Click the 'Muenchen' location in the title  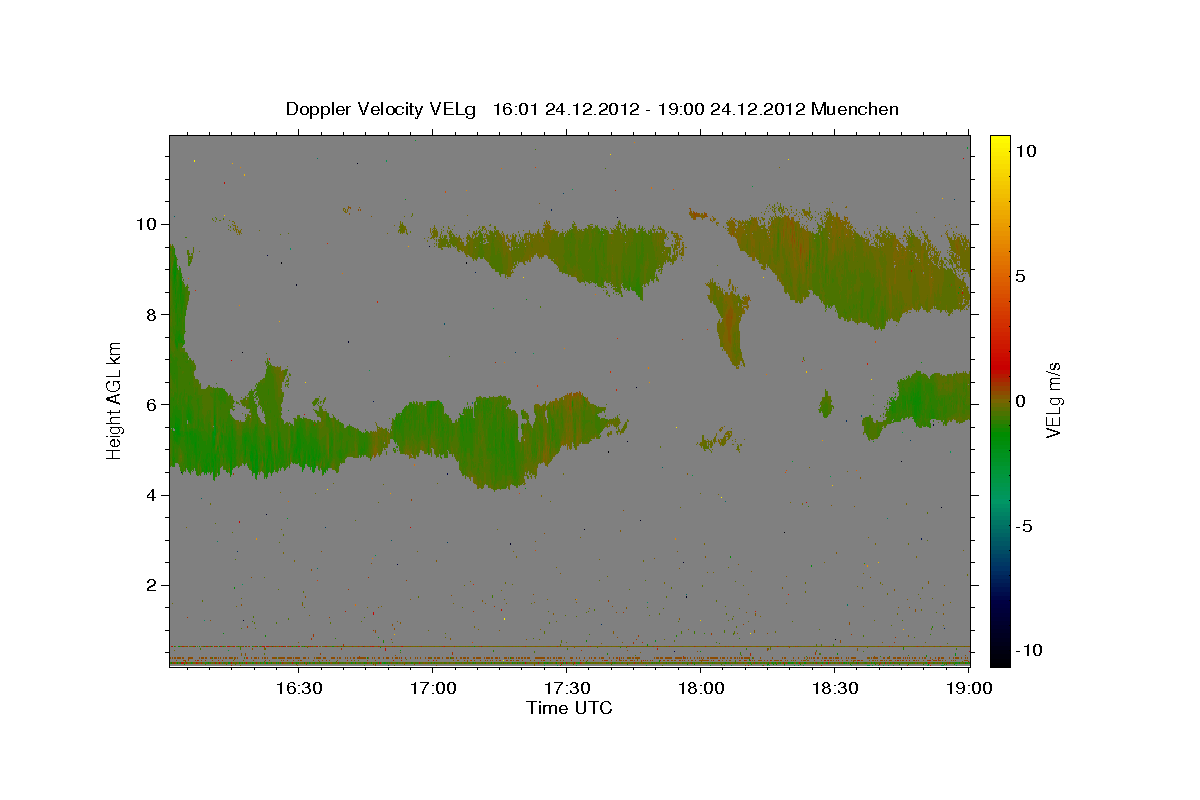click(855, 109)
